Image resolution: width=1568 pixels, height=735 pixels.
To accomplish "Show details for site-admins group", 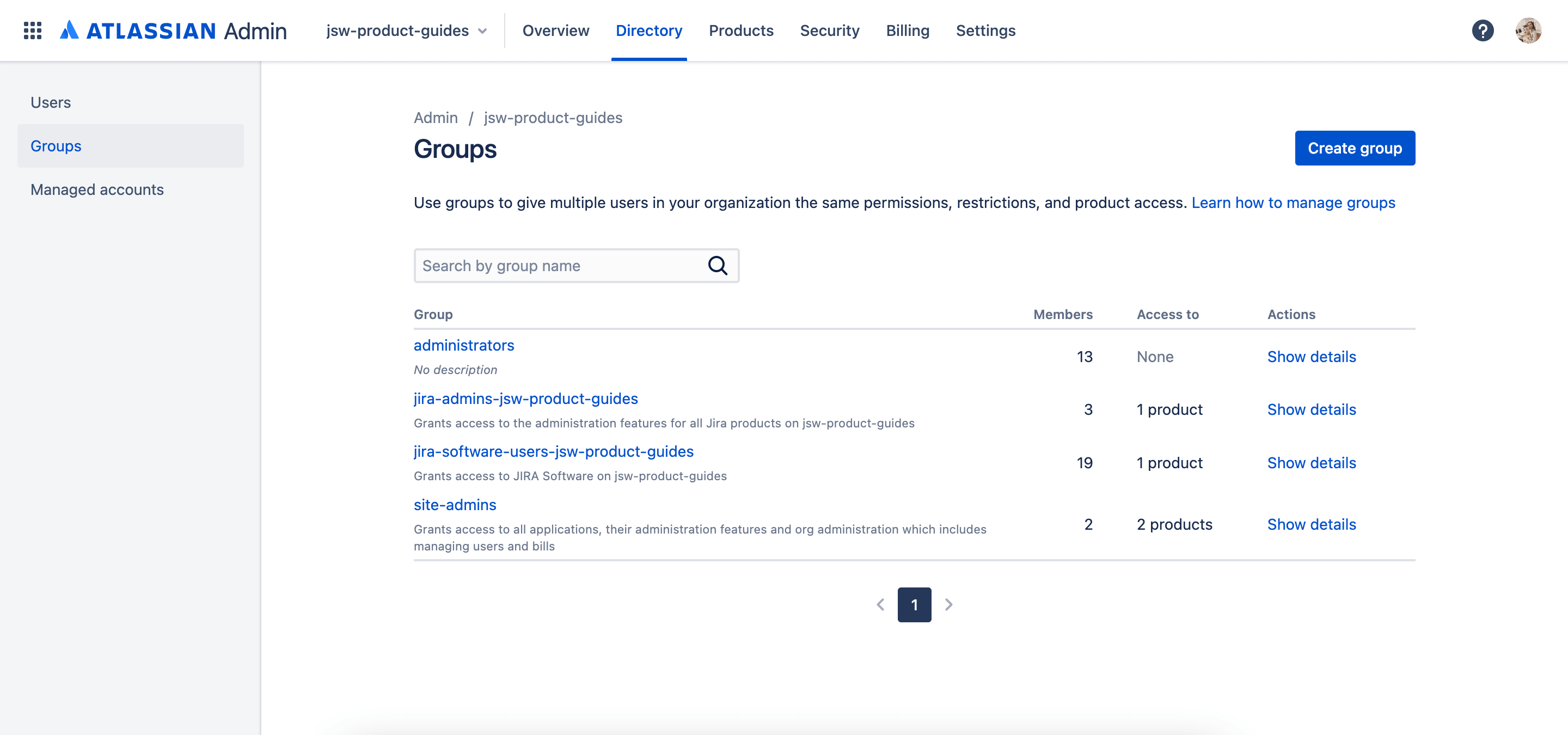I will pyautogui.click(x=1311, y=523).
